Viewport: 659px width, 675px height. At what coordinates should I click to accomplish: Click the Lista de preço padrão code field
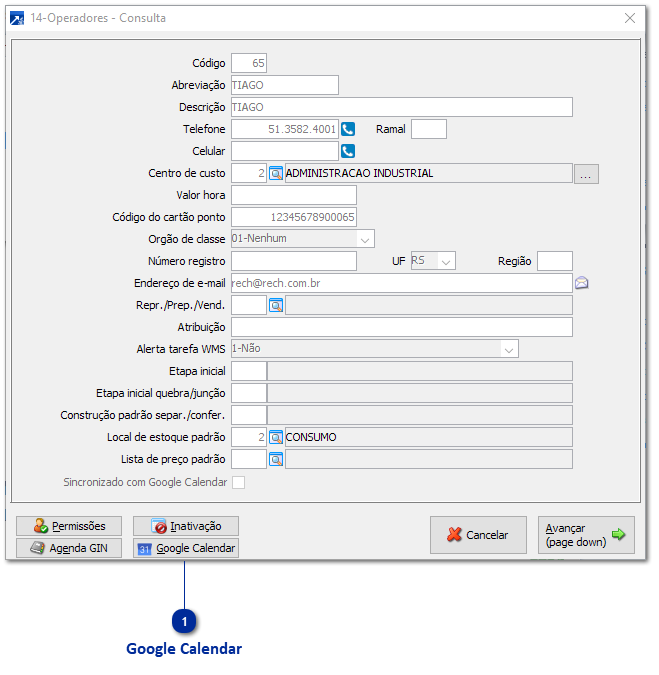point(249,460)
